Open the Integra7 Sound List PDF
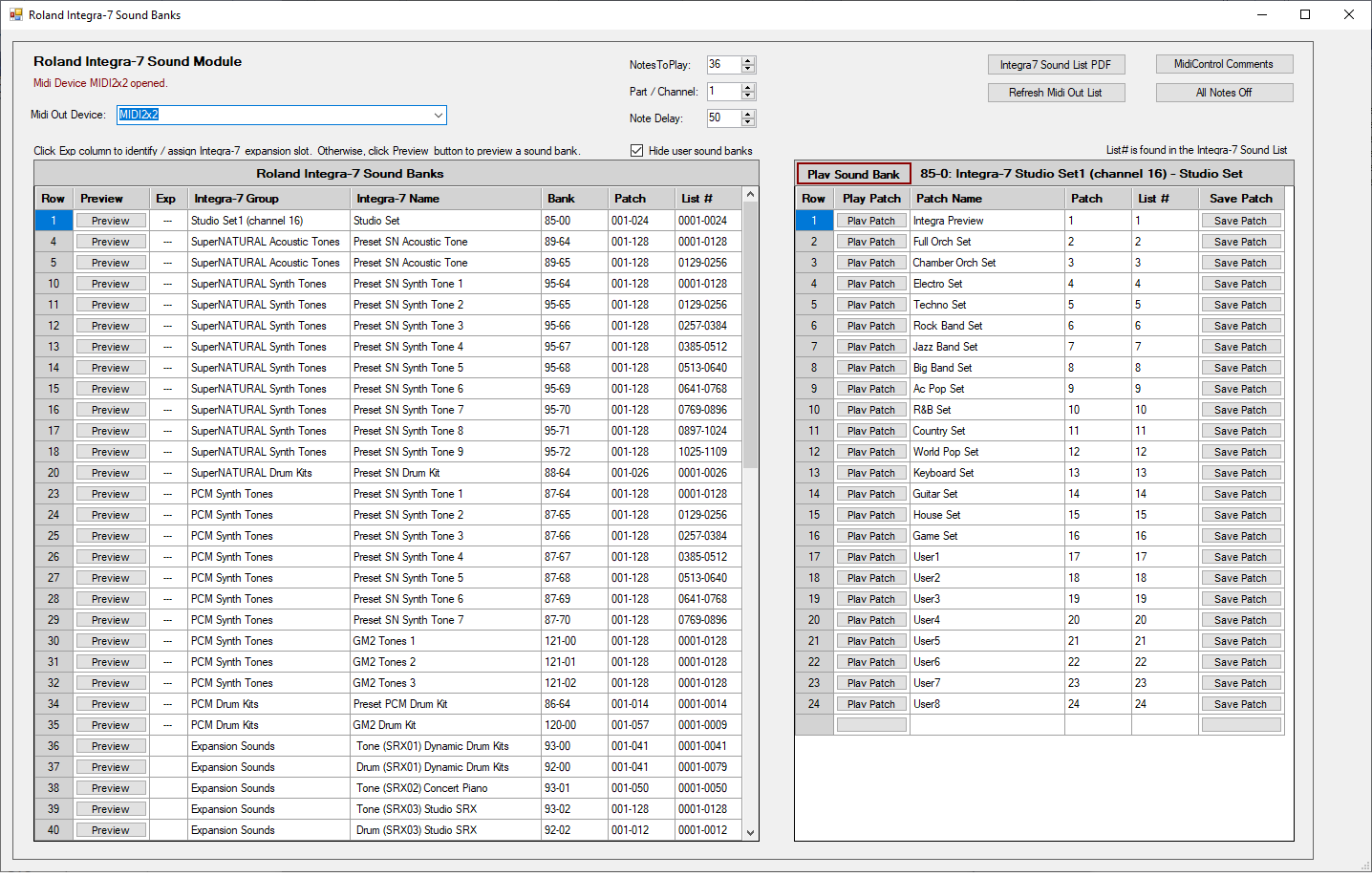Screen dimensions: 1372x877 [1056, 65]
